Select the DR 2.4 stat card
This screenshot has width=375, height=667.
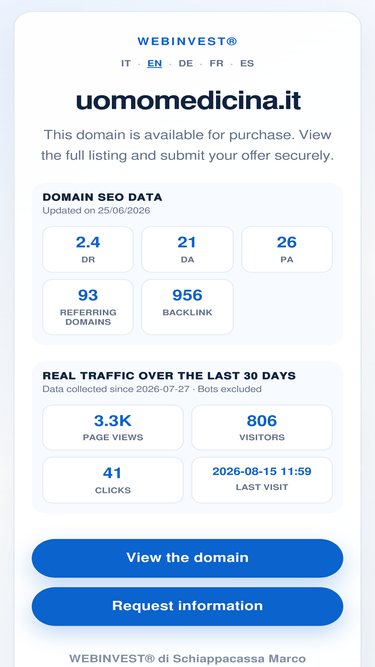pos(88,249)
